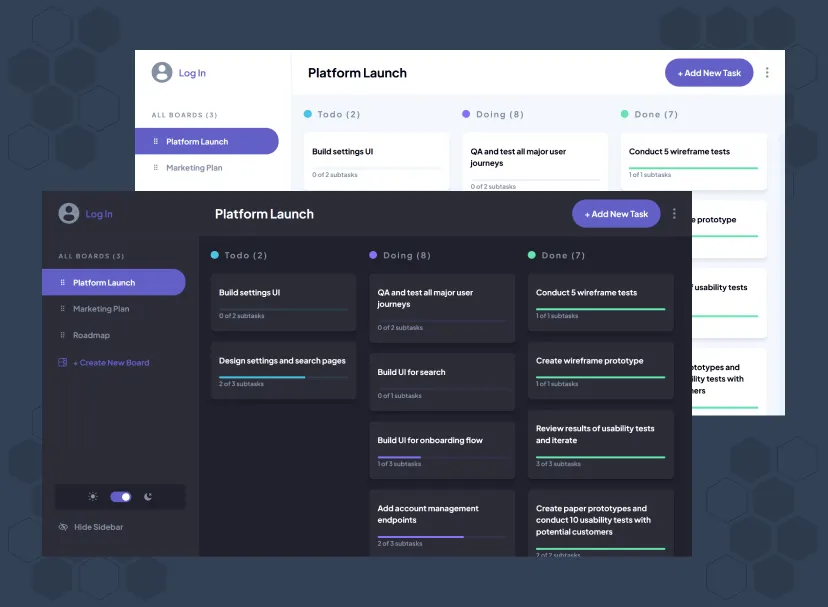Click the user avatar icon in the light window

coord(161,72)
